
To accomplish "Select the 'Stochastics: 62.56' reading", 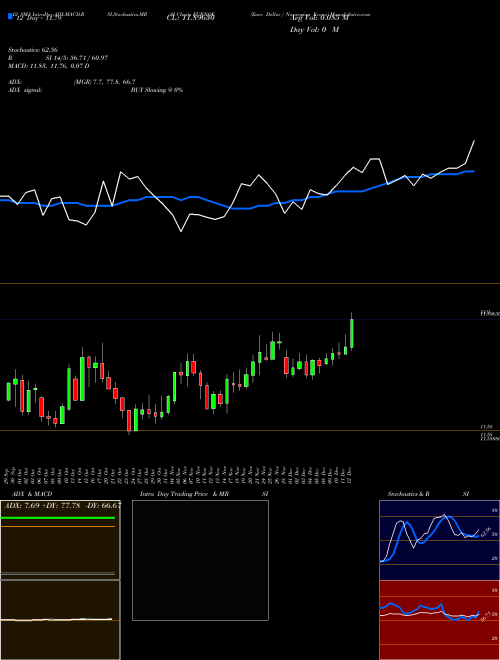I will click(33, 50).
